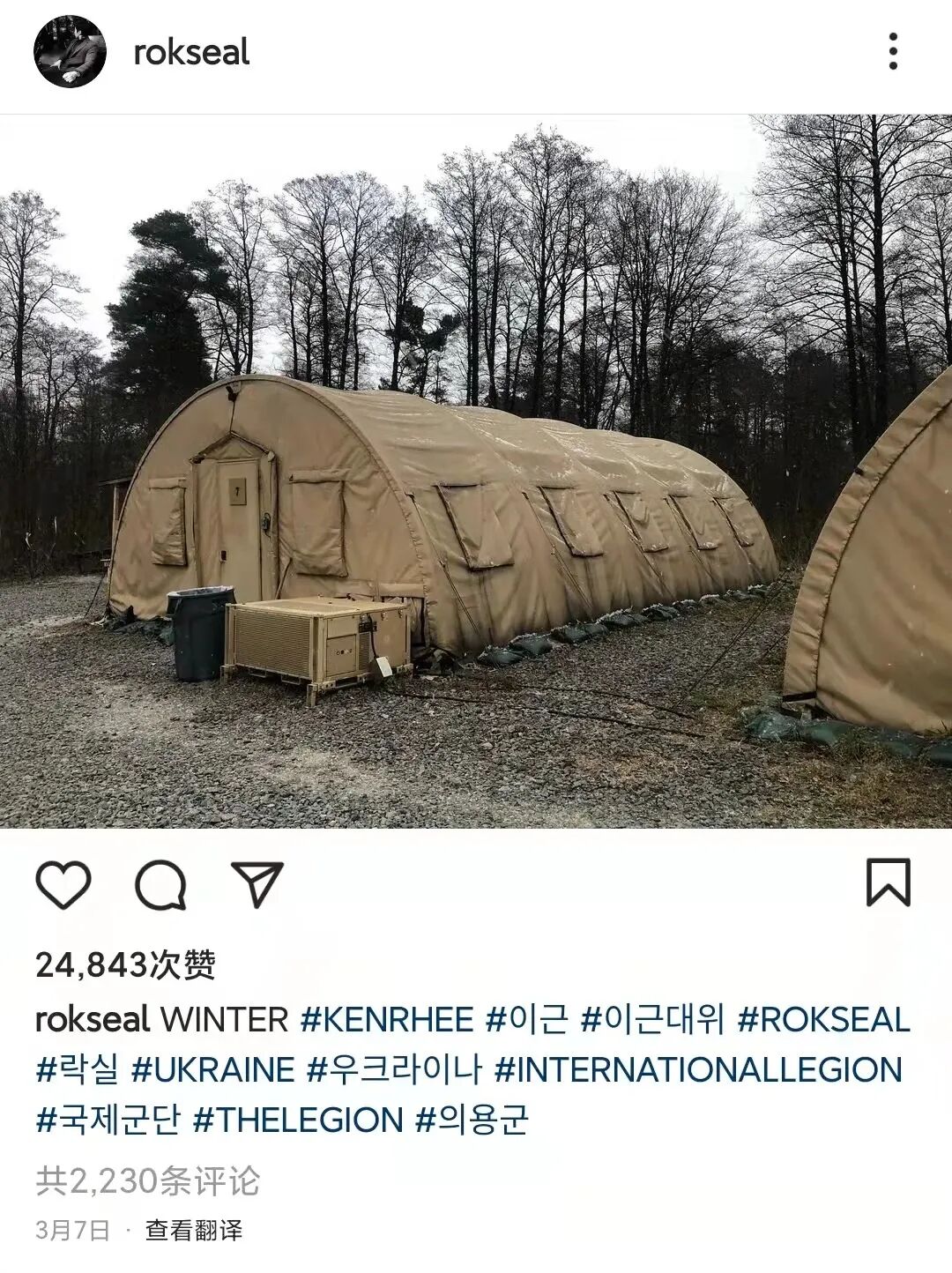Open rokseal's profile picture avatar
The height and width of the screenshot is (1273, 952).
point(70,51)
